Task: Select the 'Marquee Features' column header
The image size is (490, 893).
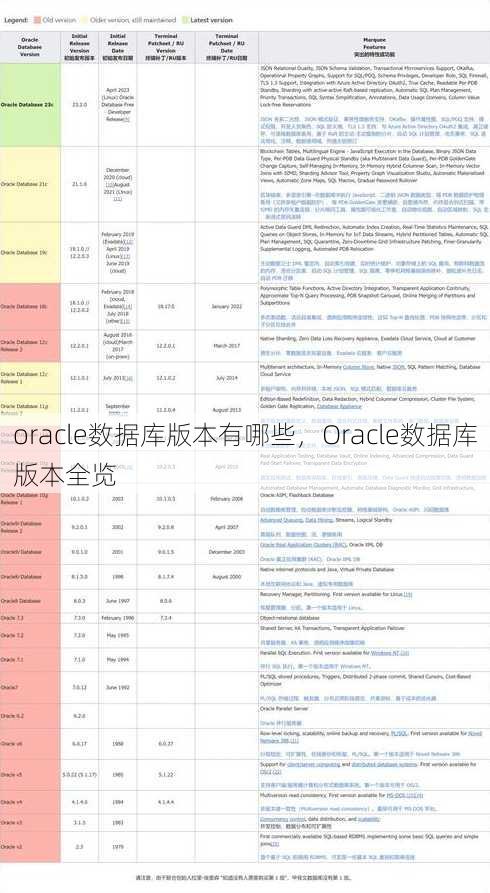Action: tap(374, 47)
